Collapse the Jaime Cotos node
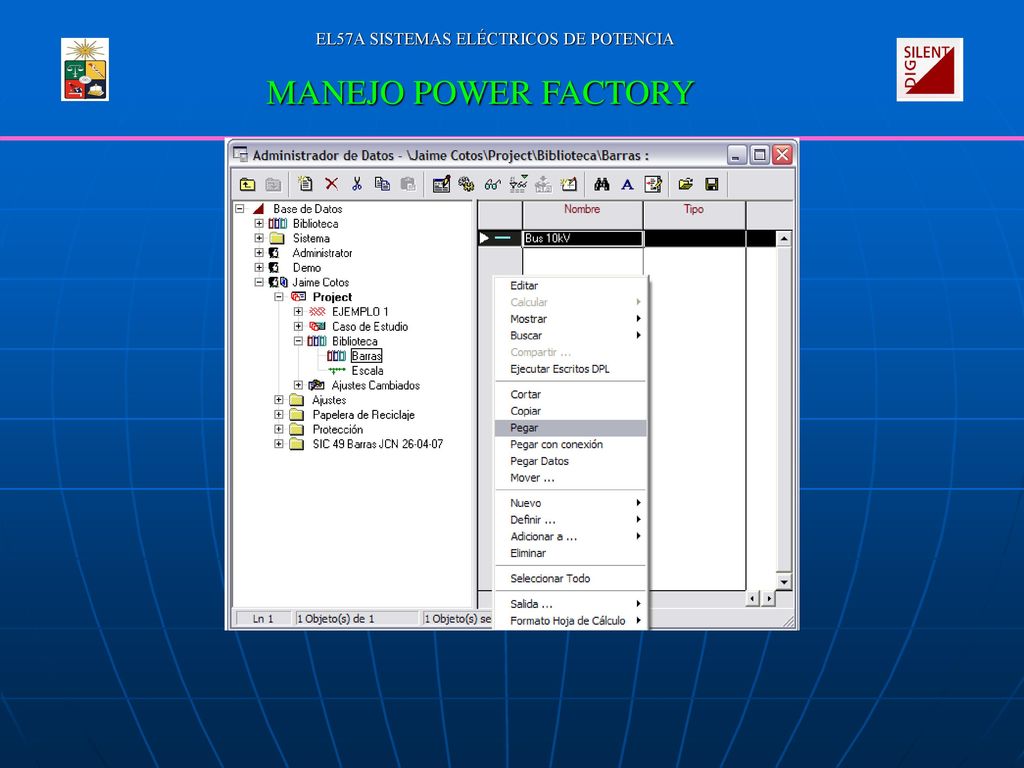 (x=259, y=282)
